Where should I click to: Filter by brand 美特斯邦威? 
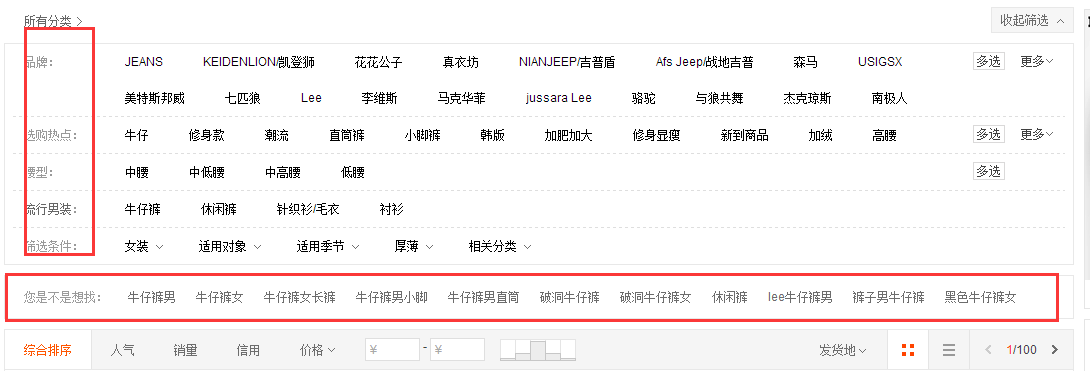(154, 98)
